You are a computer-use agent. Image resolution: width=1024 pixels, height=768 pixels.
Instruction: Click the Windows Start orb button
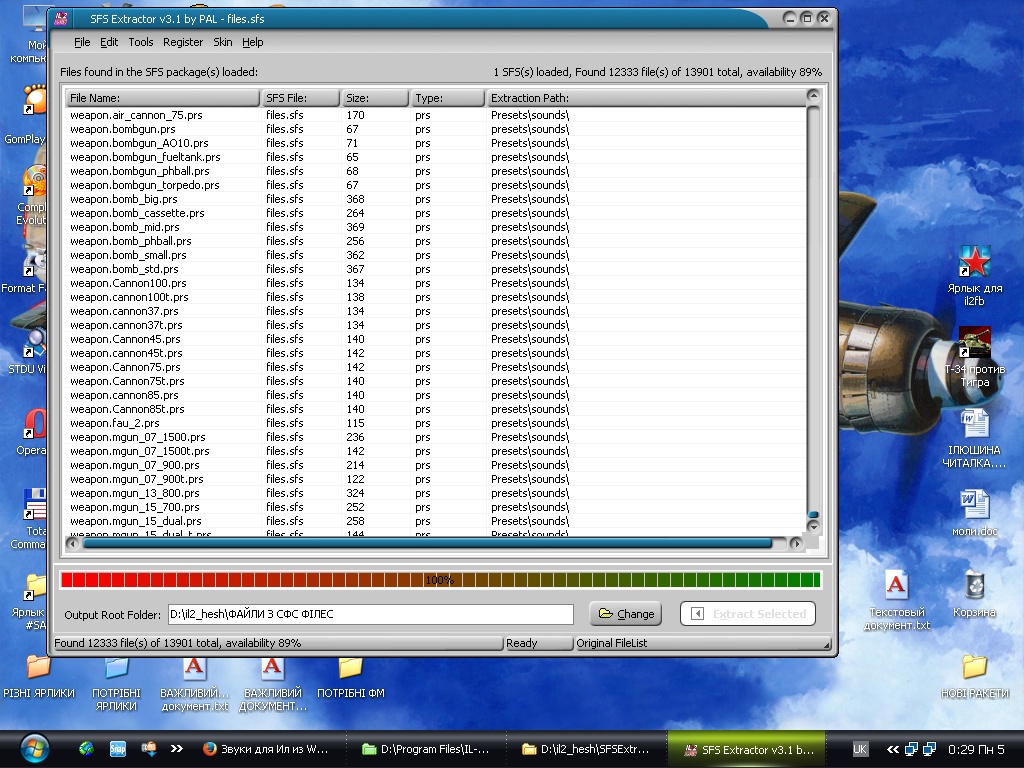(34, 748)
